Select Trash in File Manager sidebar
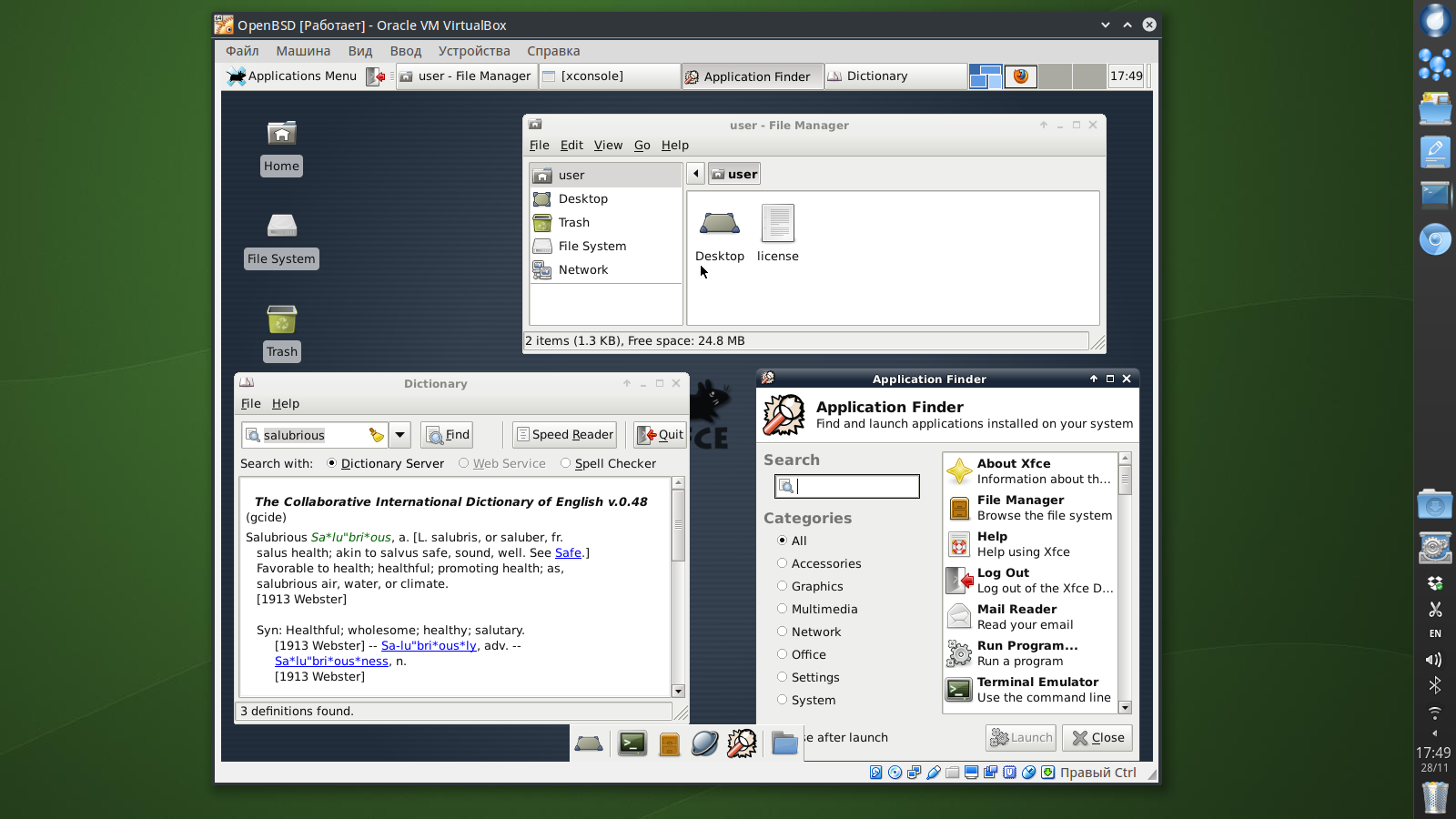Image resolution: width=1456 pixels, height=819 pixels. point(605,223)
